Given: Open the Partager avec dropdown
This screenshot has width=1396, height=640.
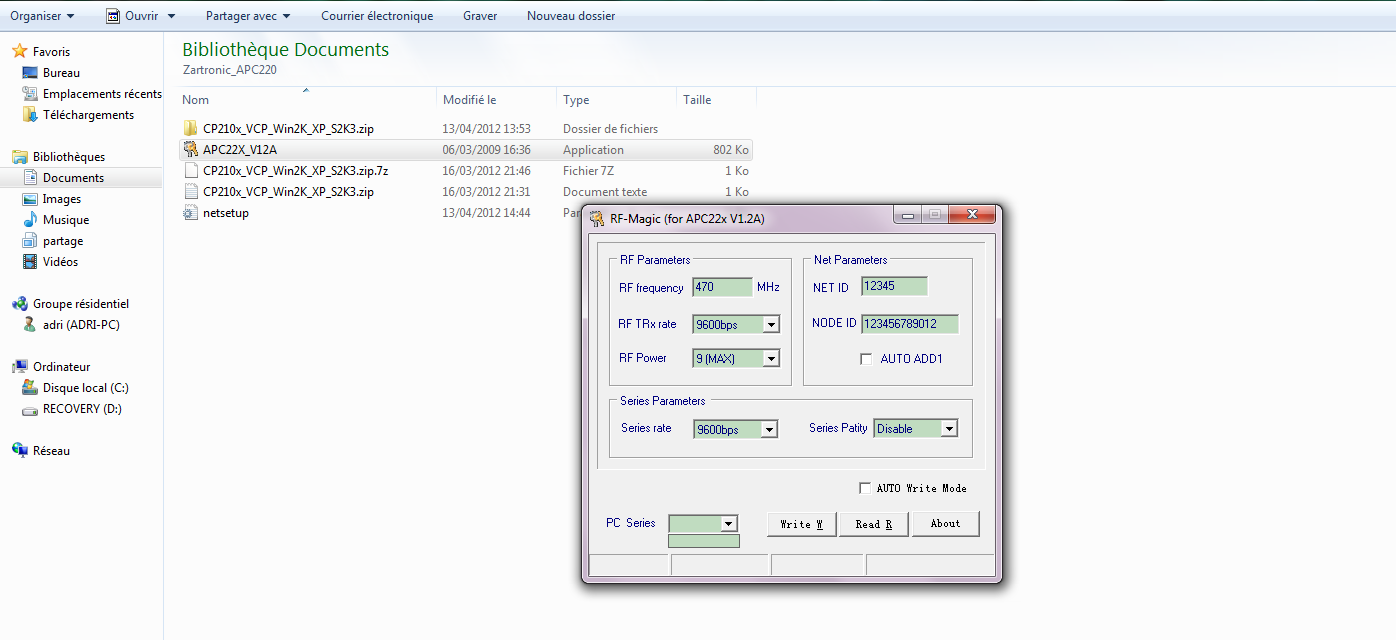Looking at the screenshot, I should pyautogui.click(x=248, y=16).
